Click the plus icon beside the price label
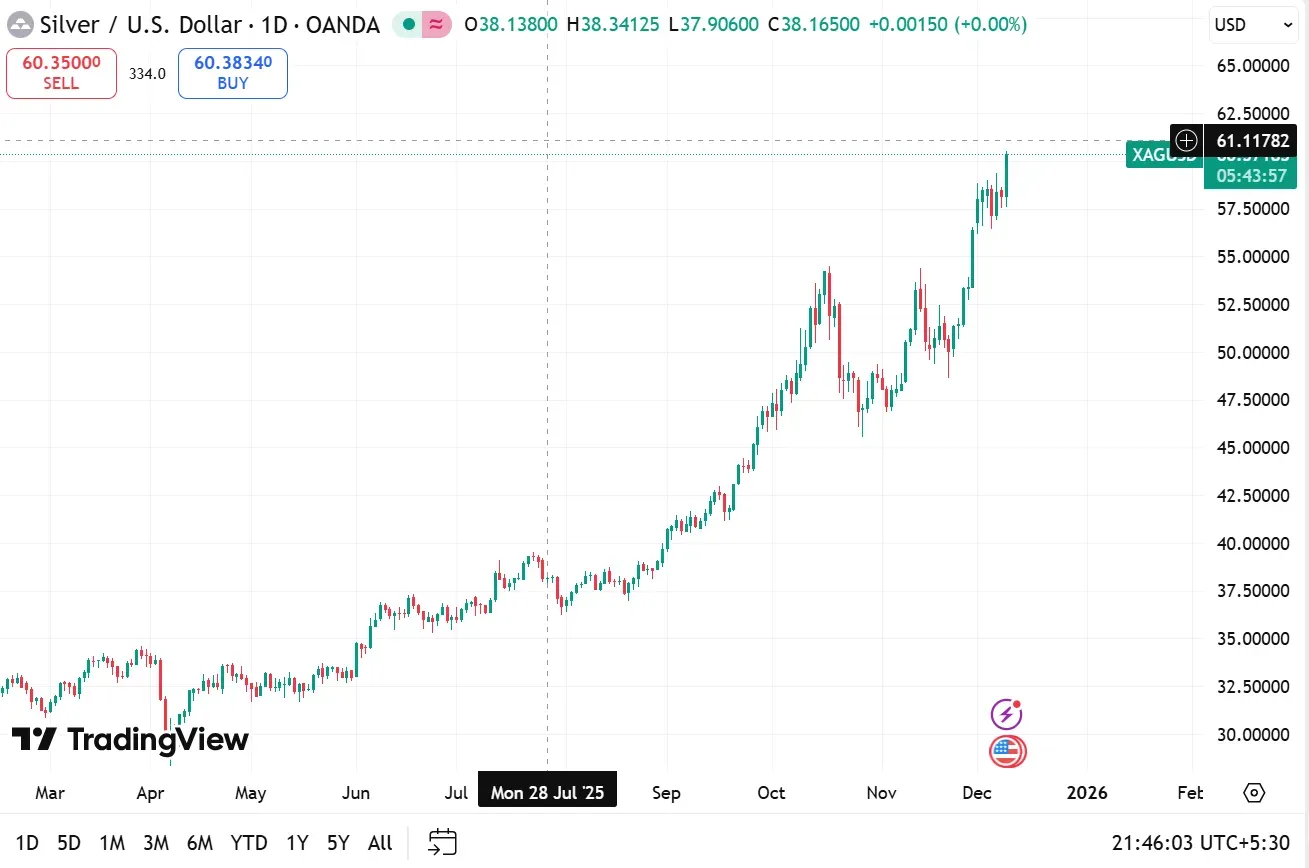 [1185, 141]
